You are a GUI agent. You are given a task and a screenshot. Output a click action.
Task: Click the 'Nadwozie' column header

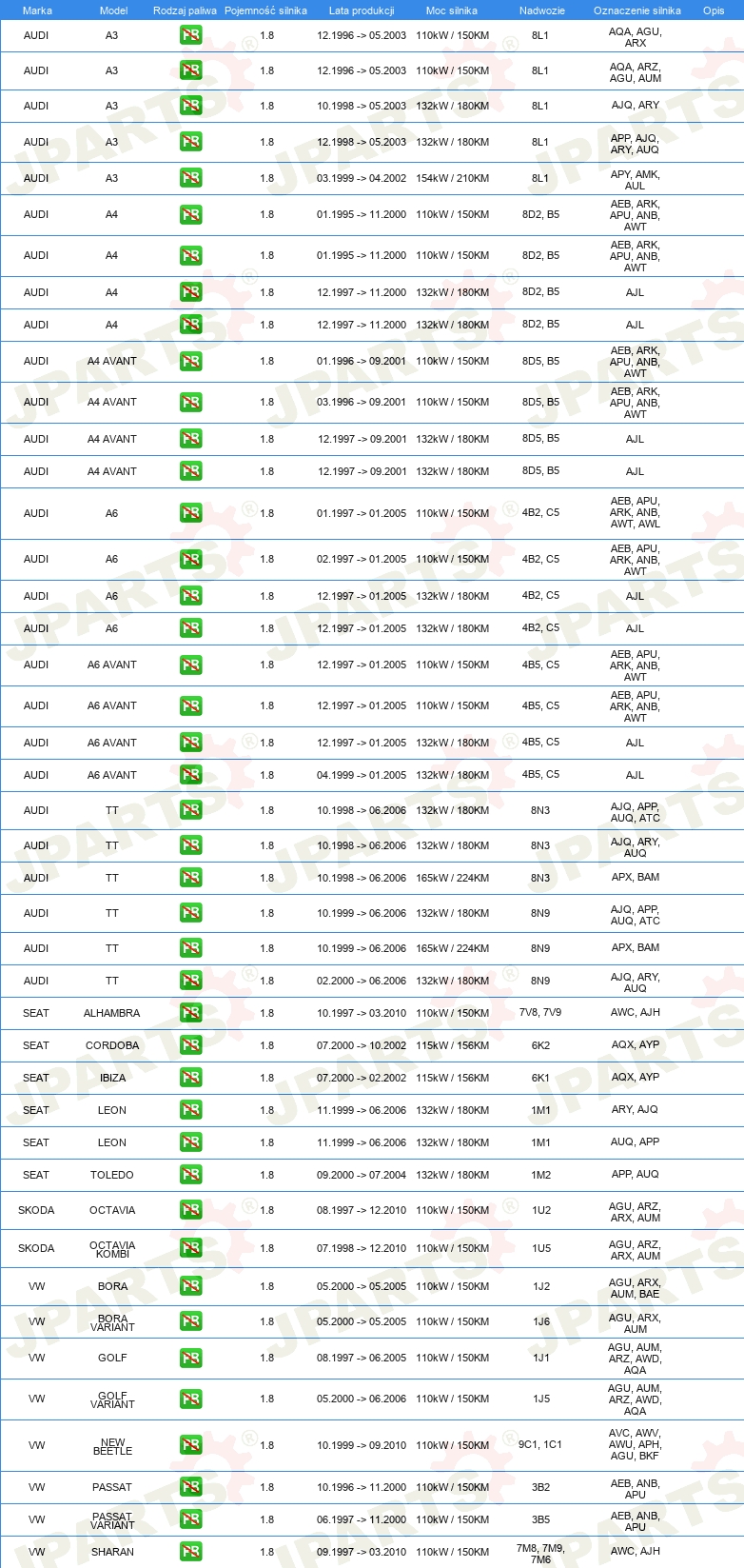click(542, 10)
